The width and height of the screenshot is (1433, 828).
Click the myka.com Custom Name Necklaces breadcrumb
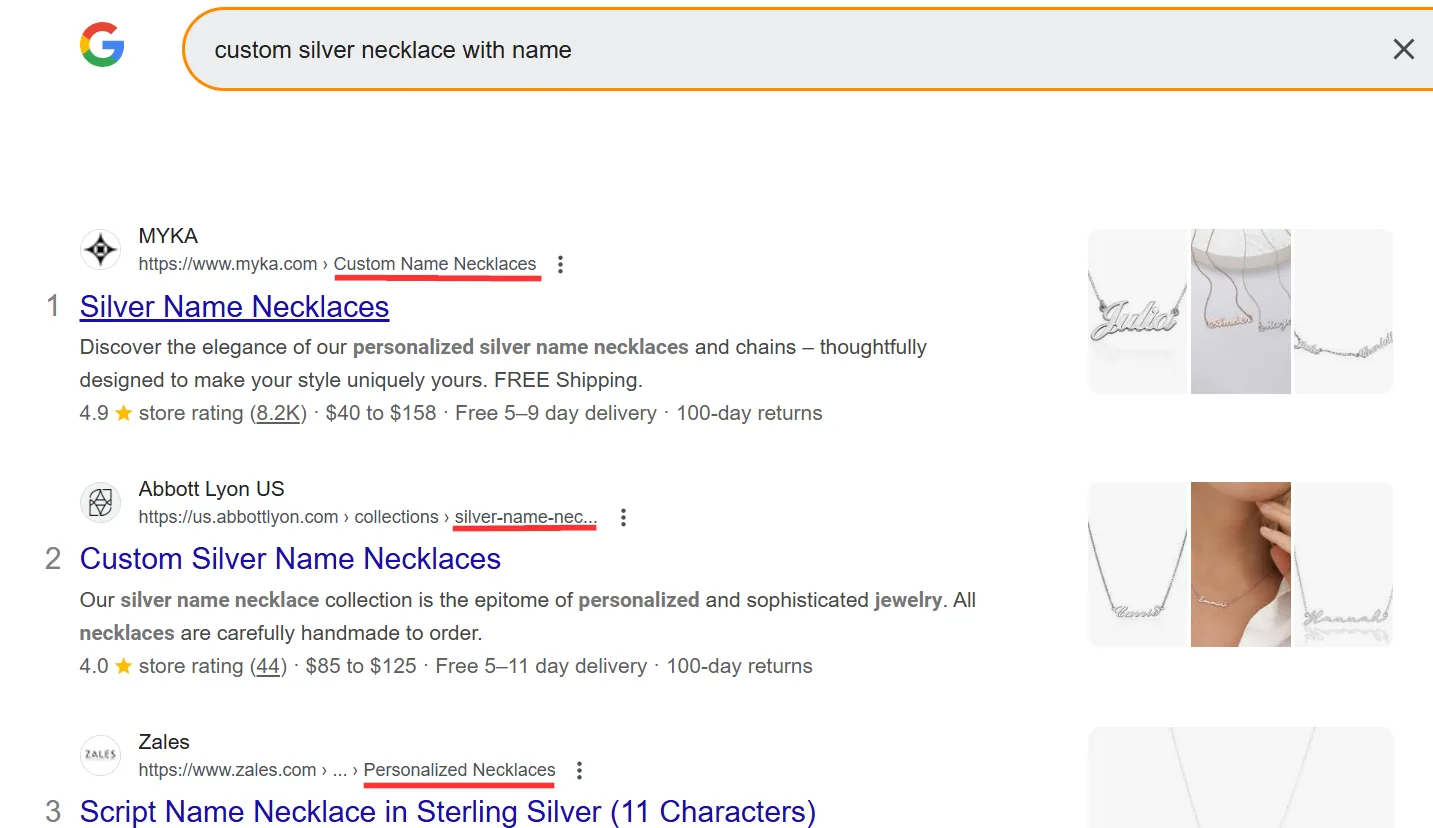tap(435, 265)
